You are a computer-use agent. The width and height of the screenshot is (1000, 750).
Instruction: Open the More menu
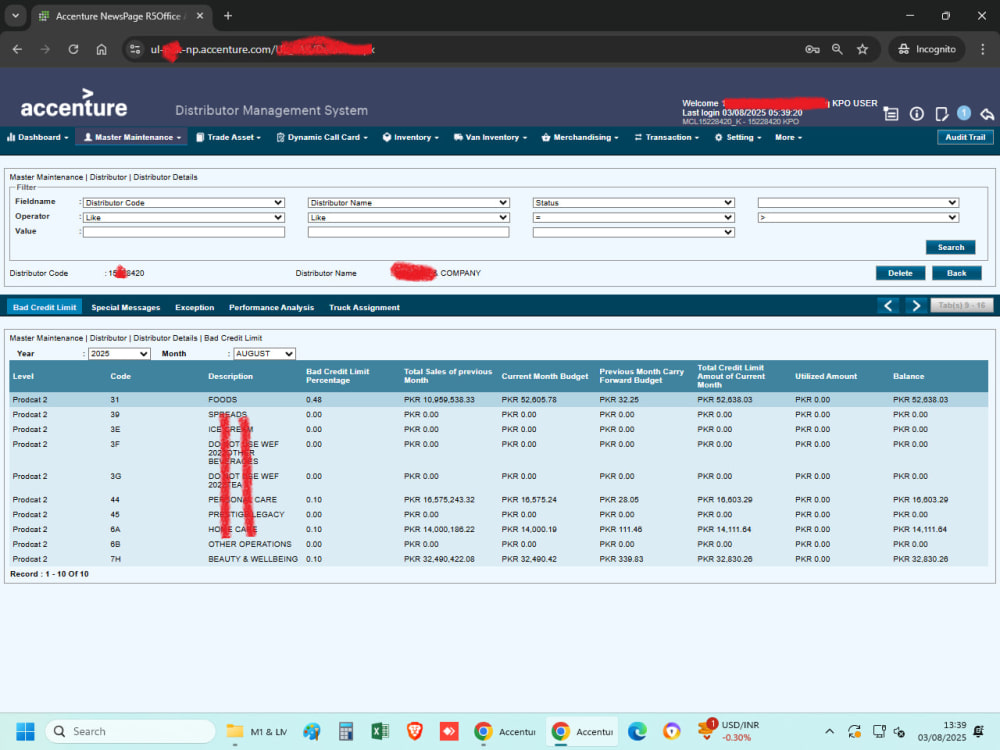[789, 137]
